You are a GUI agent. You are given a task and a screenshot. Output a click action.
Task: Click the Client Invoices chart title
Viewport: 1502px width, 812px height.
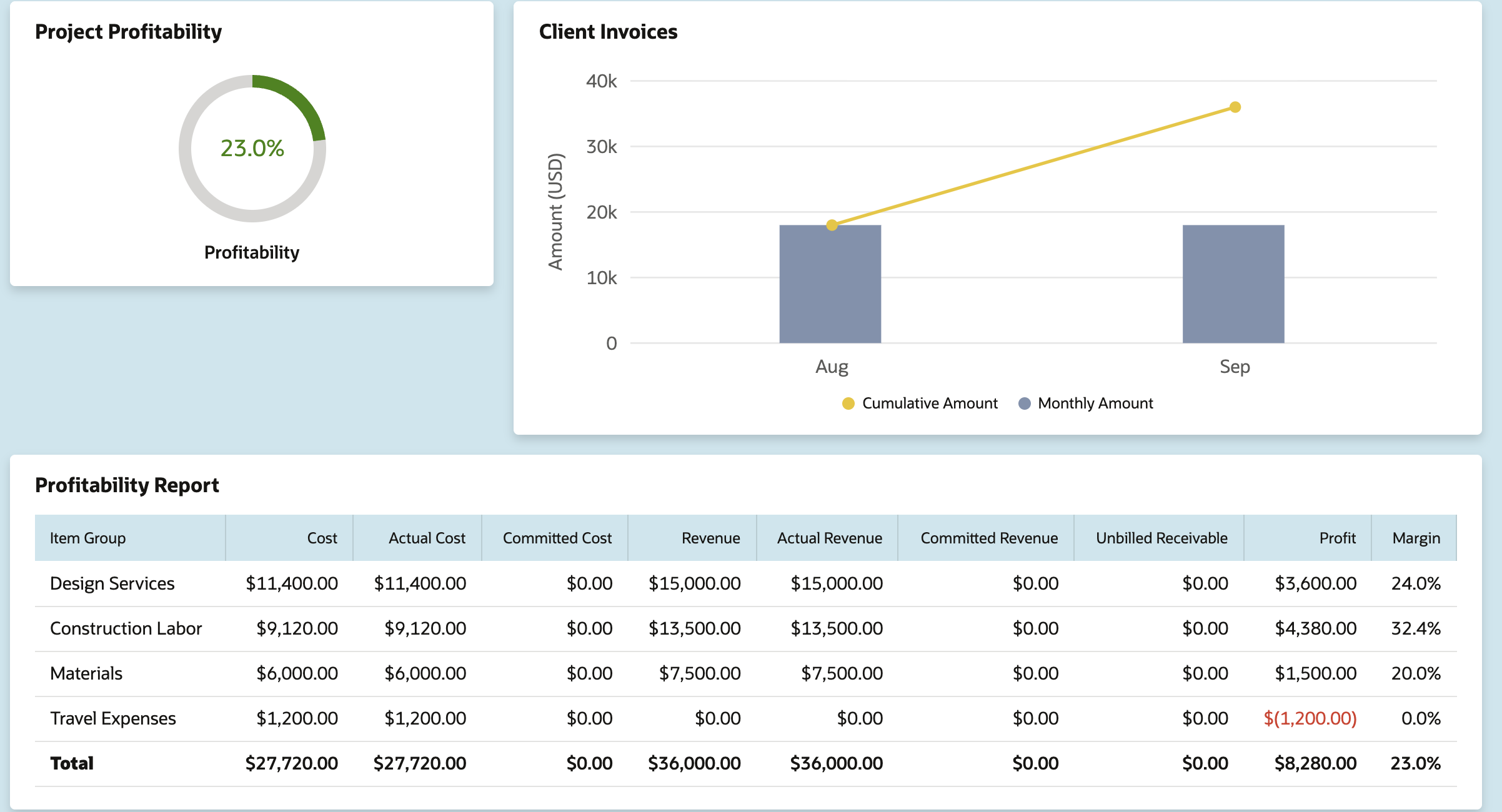tap(608, 32)
